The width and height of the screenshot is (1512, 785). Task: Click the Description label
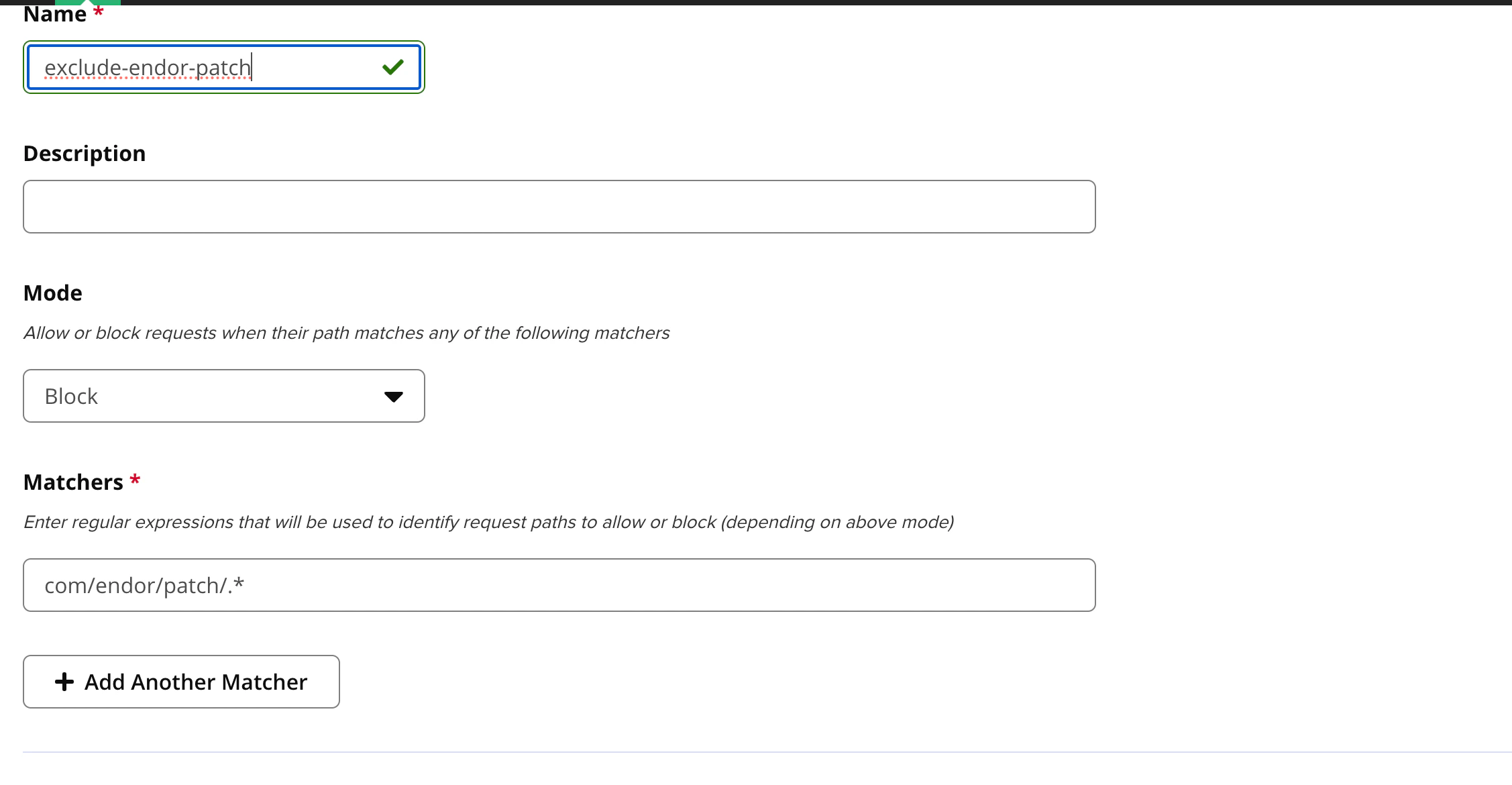tap(85, 152)
